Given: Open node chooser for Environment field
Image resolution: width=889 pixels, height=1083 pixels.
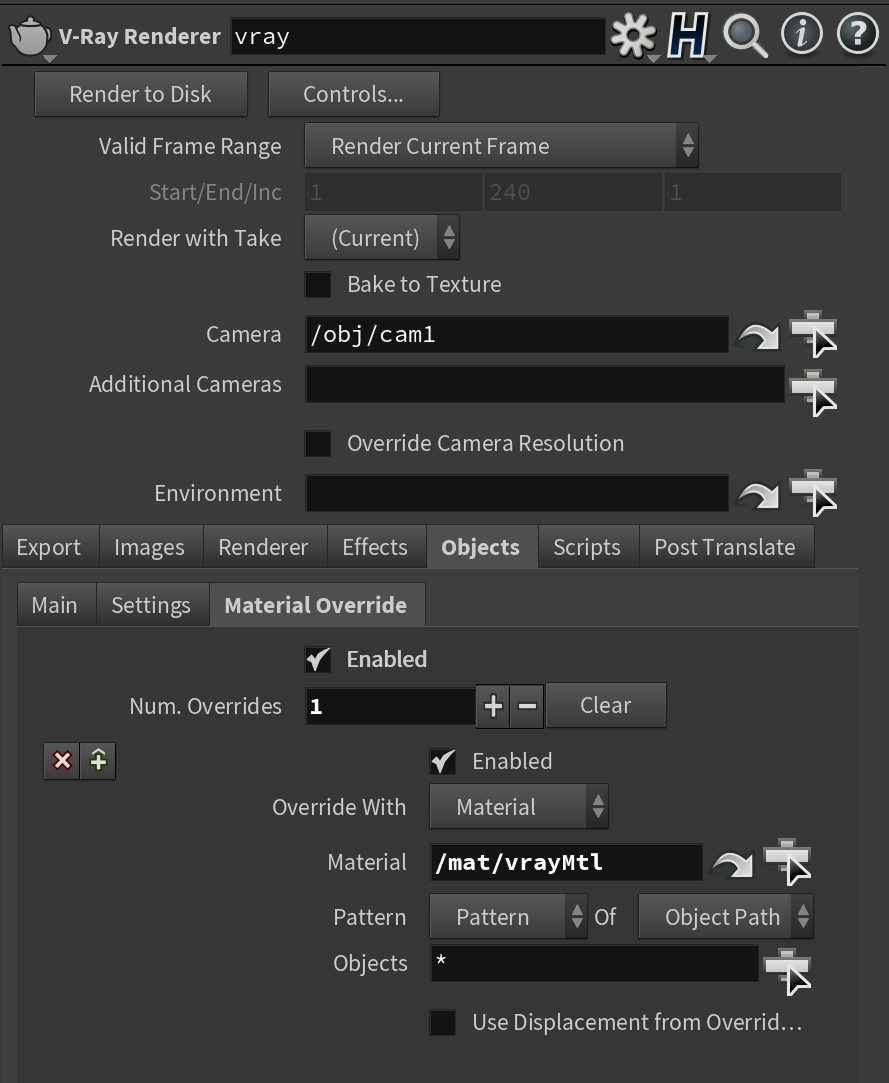Looking at the screenshot, I should 813,492.
